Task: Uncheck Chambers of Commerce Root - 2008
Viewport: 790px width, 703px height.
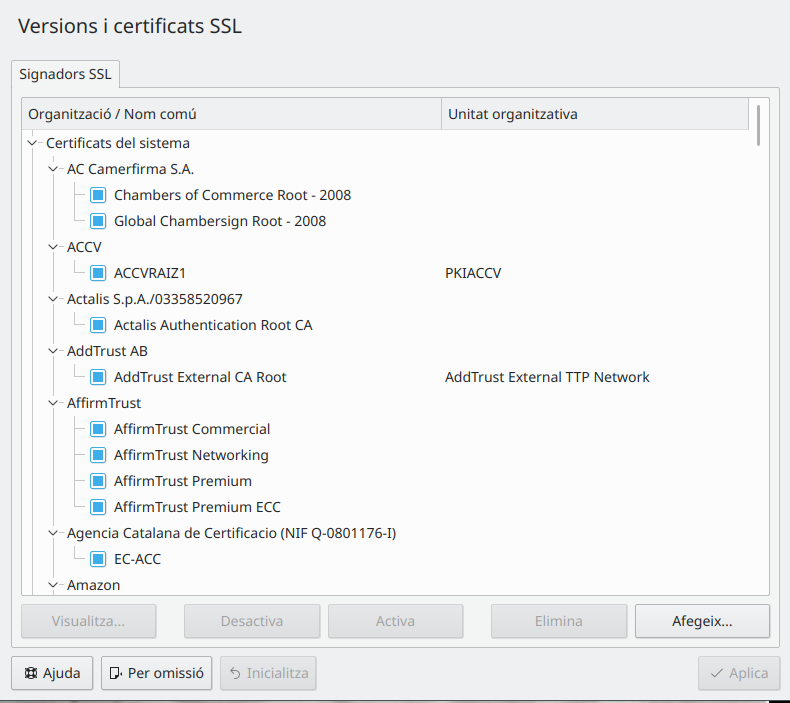Action: [x=98, y=195]
